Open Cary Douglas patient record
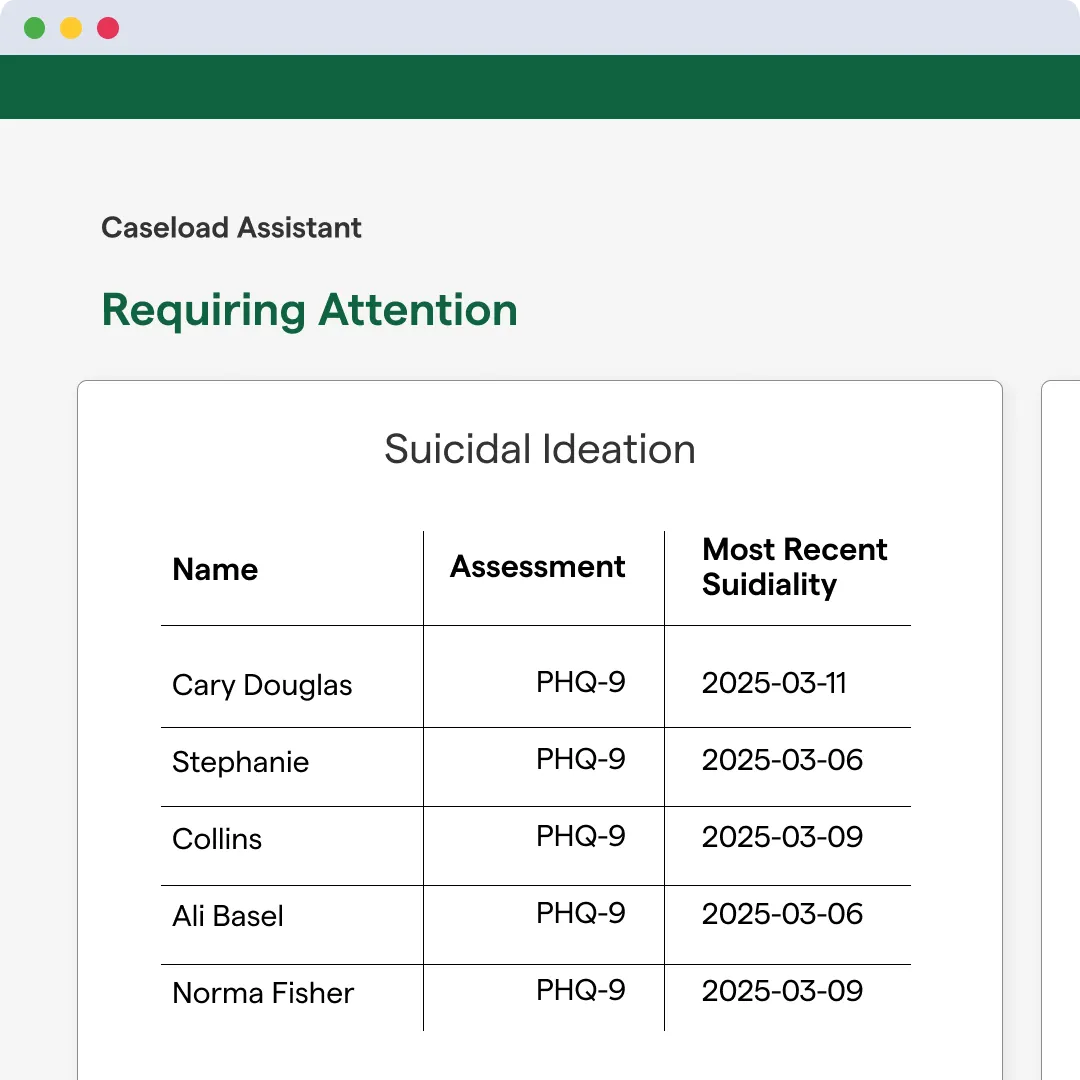The image size is (1080, 1080). [262, 685]
